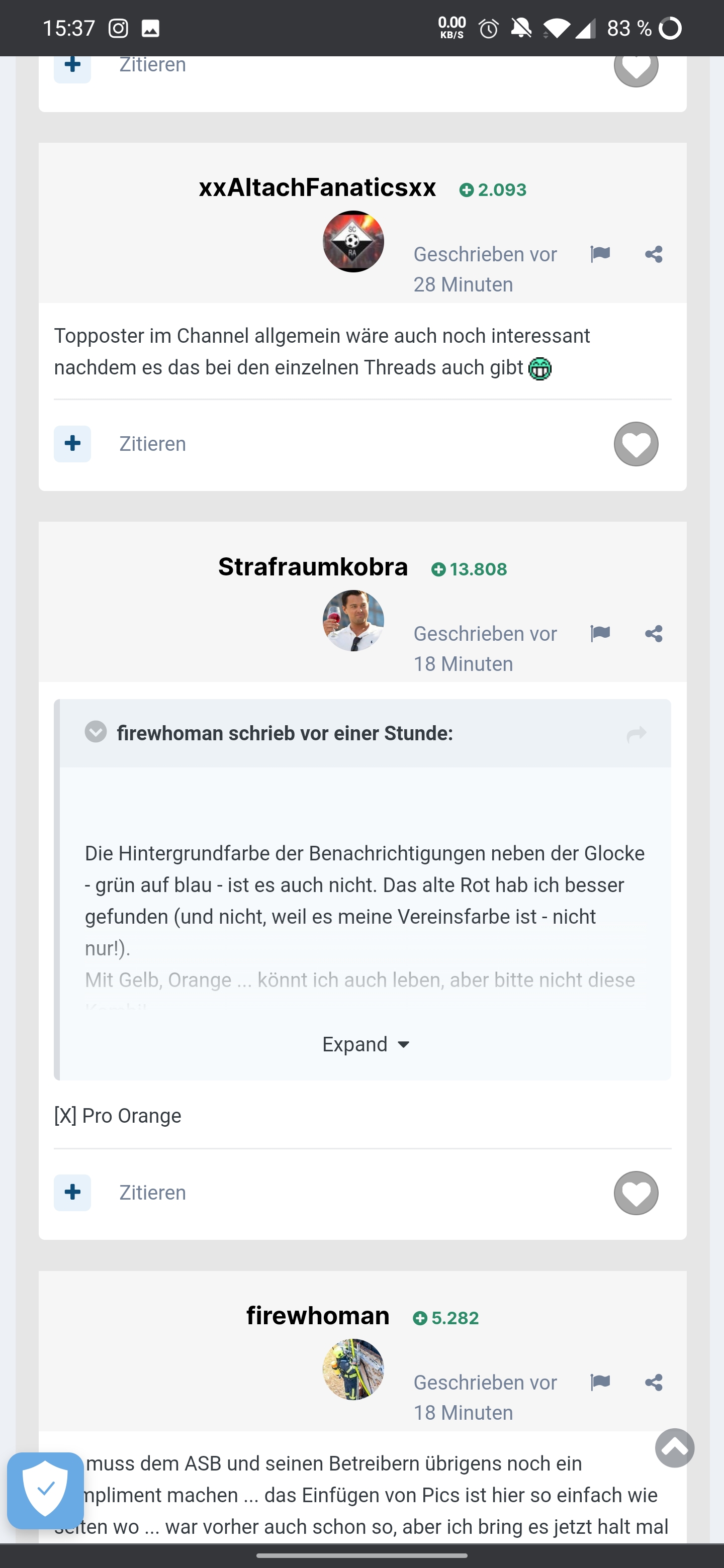This screenshot has width=724, height=1568.
Task: Tap the grinning emoji in the Topposter post
Action: [x=540, y=369]
